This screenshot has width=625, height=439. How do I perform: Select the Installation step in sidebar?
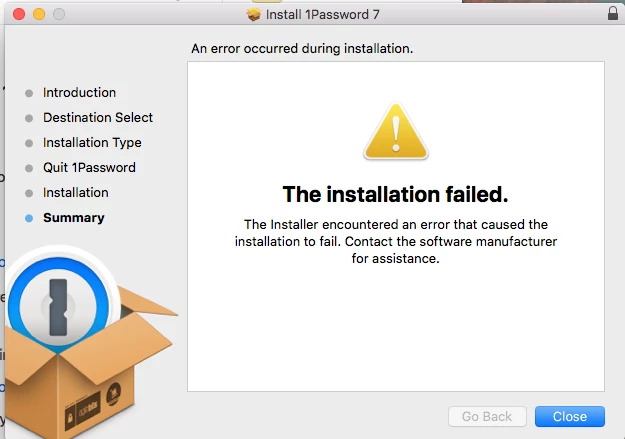click(x=76, y=193)
